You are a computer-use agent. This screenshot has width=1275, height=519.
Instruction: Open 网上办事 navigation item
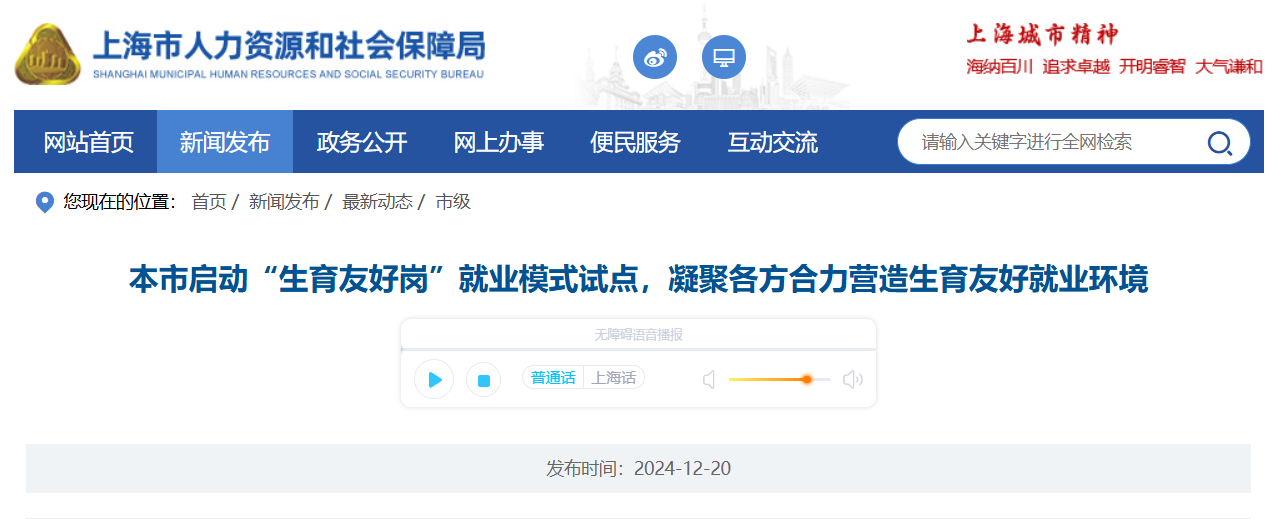tap(499, 142)
